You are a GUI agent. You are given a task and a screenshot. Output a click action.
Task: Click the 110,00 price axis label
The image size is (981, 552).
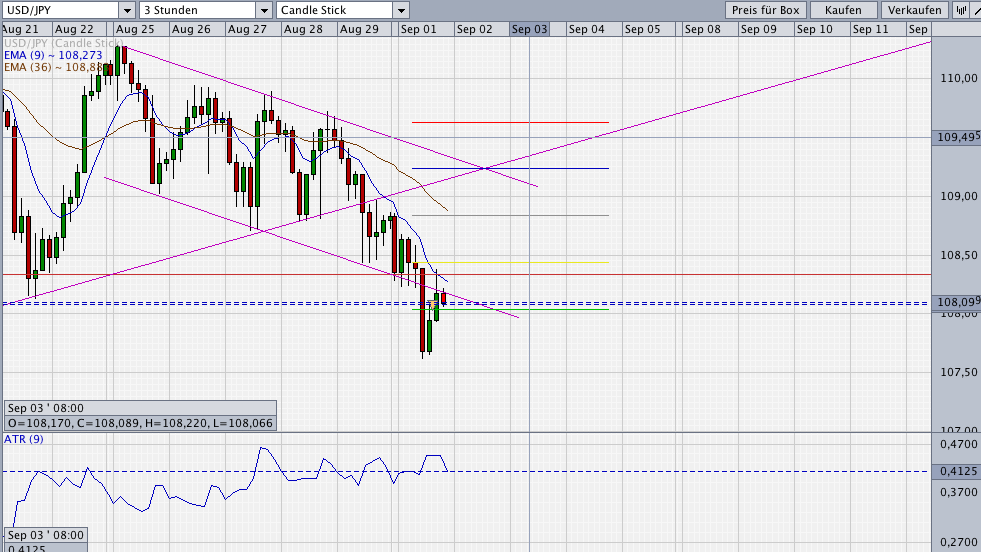(958, 78)
